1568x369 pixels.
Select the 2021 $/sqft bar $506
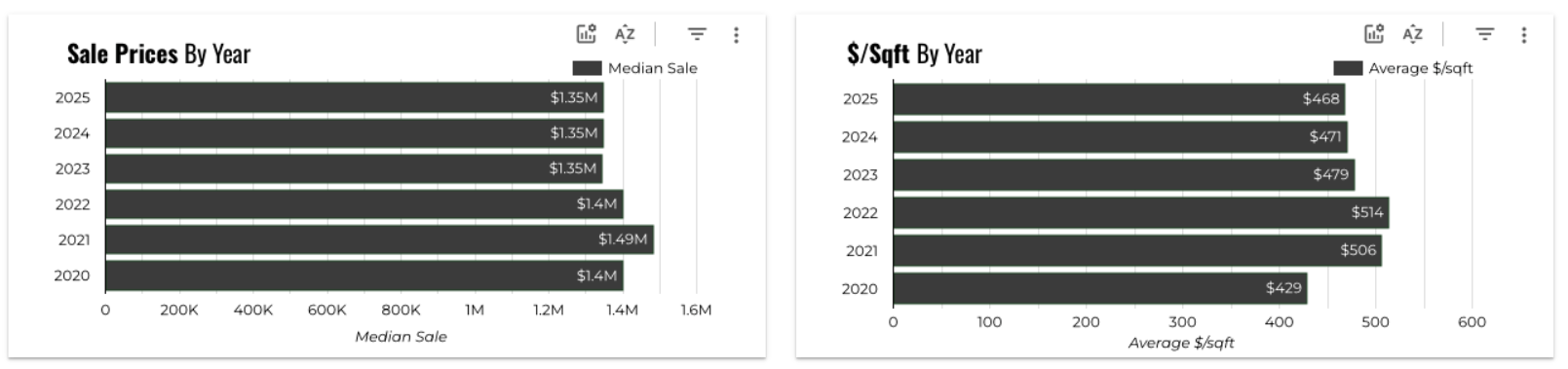1137,250
